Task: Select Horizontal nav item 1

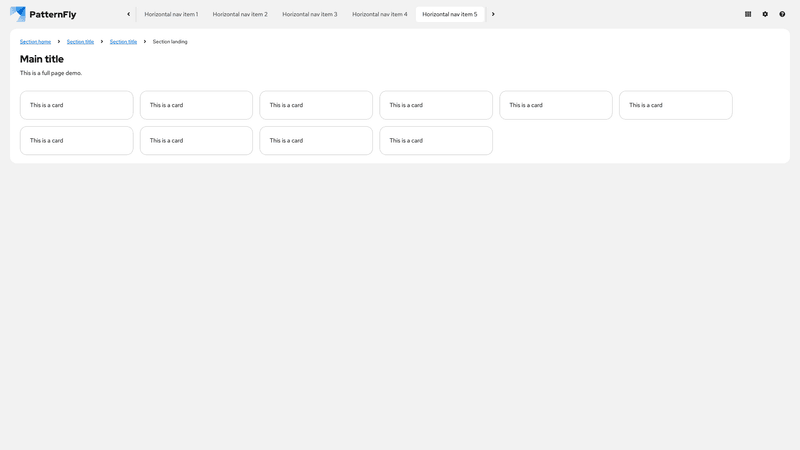Action: click(x=171, y=14)
